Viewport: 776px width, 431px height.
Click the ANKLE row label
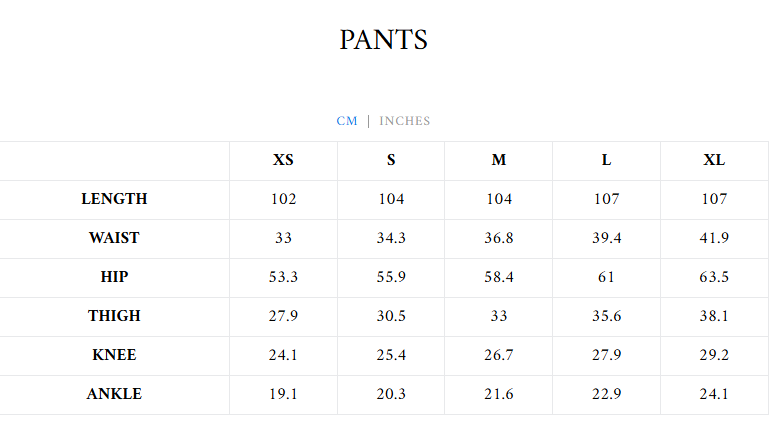114,394
